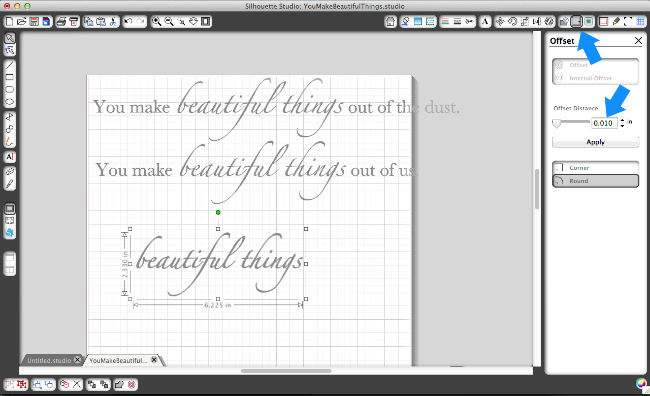Increase Offset Distance with stepper arrow
The image size is (650, 396).
tap(622, 120)
